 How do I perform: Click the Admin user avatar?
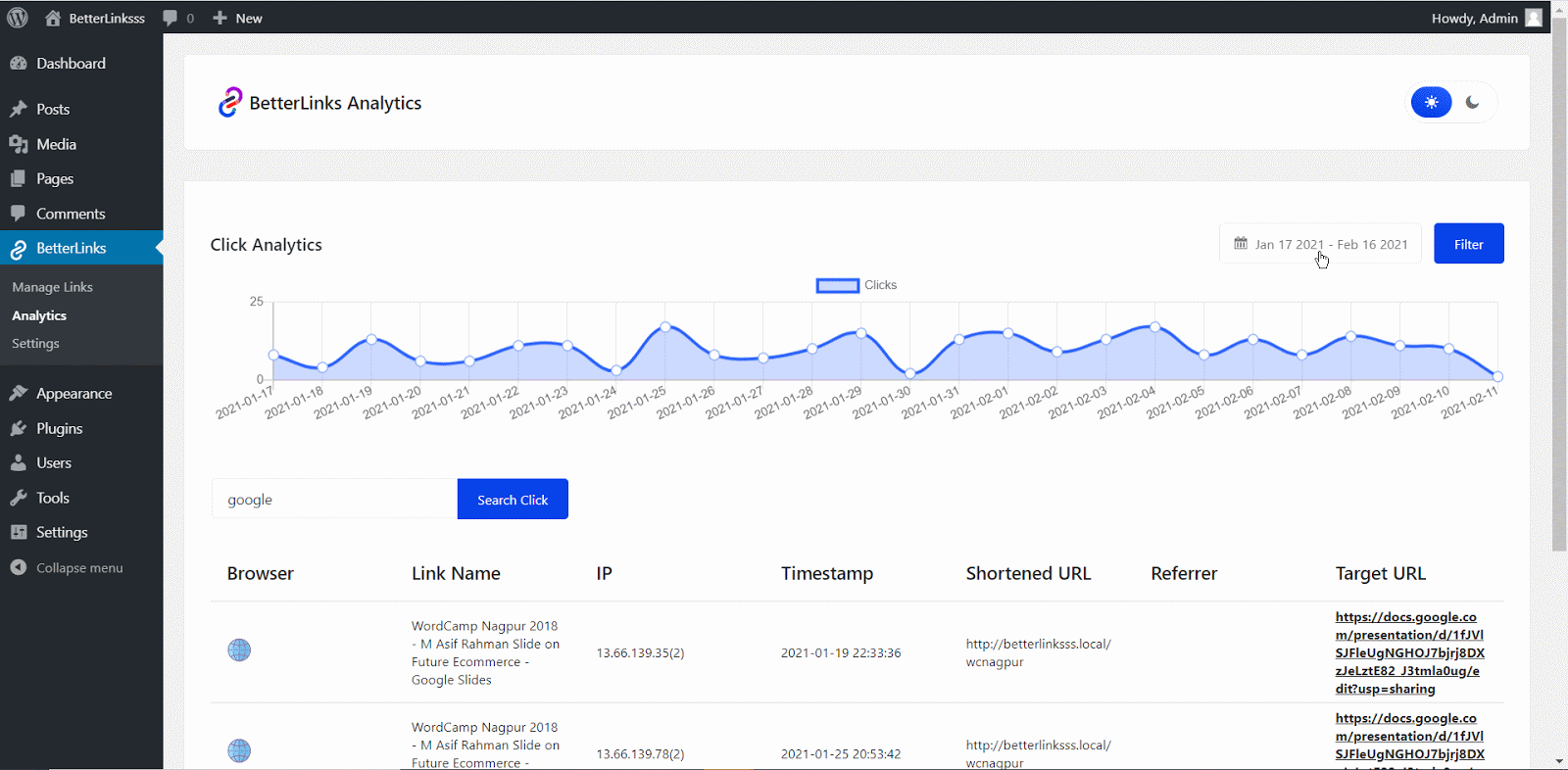pos(1534,18)
